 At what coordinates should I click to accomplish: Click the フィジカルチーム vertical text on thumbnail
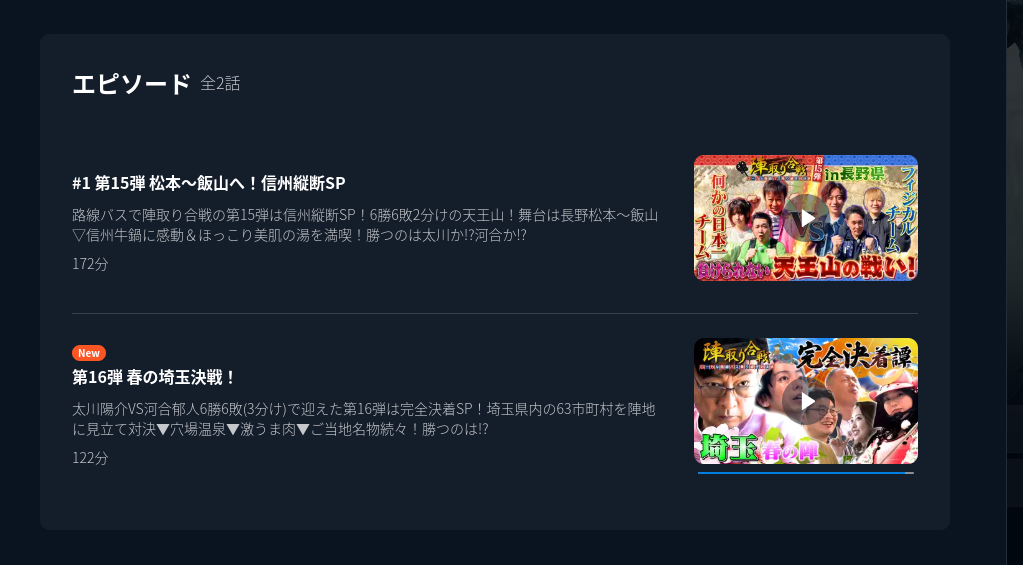click(x=902, y=210)
